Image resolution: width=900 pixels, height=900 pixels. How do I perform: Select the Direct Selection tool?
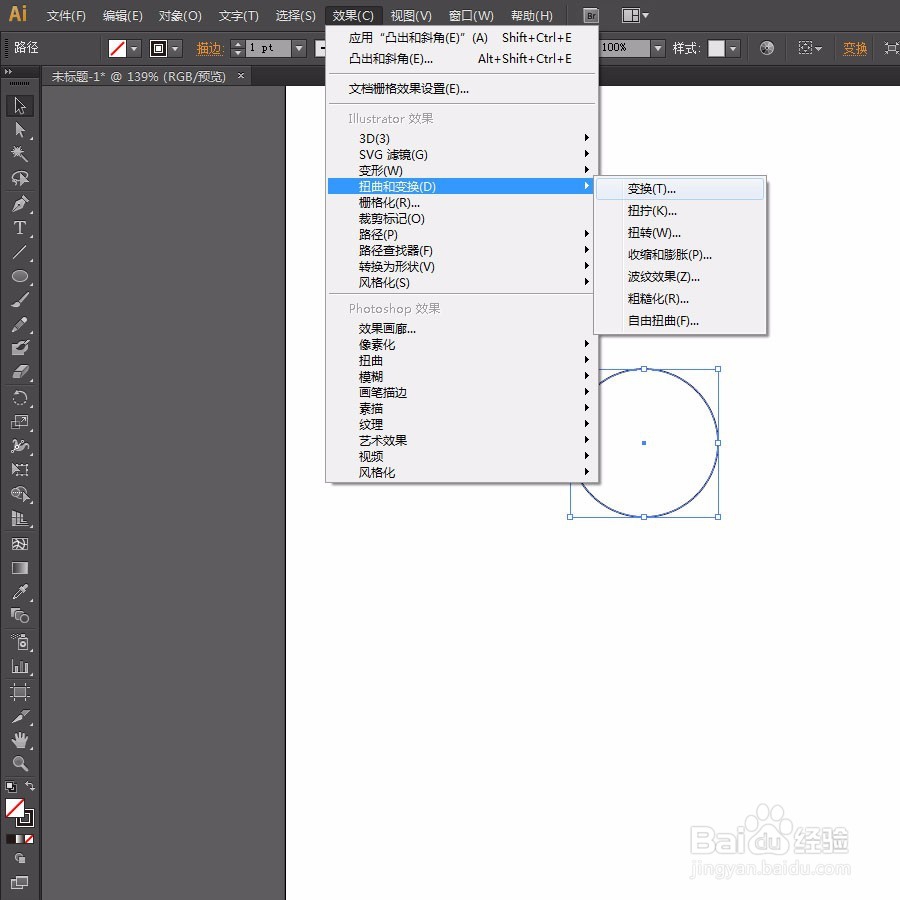pyautogui.click(x=22, y=130)
